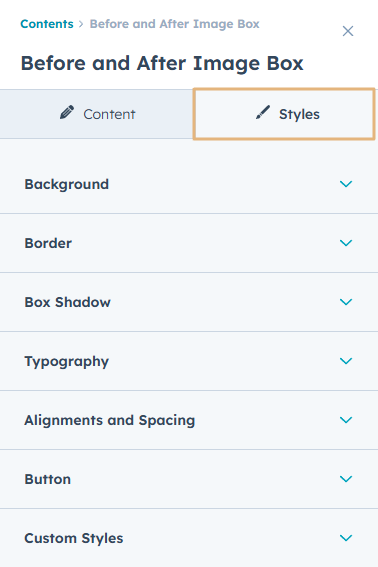Open Custom Styles chevron arrow
Viewport: 378px width, 567px height.
346,538
